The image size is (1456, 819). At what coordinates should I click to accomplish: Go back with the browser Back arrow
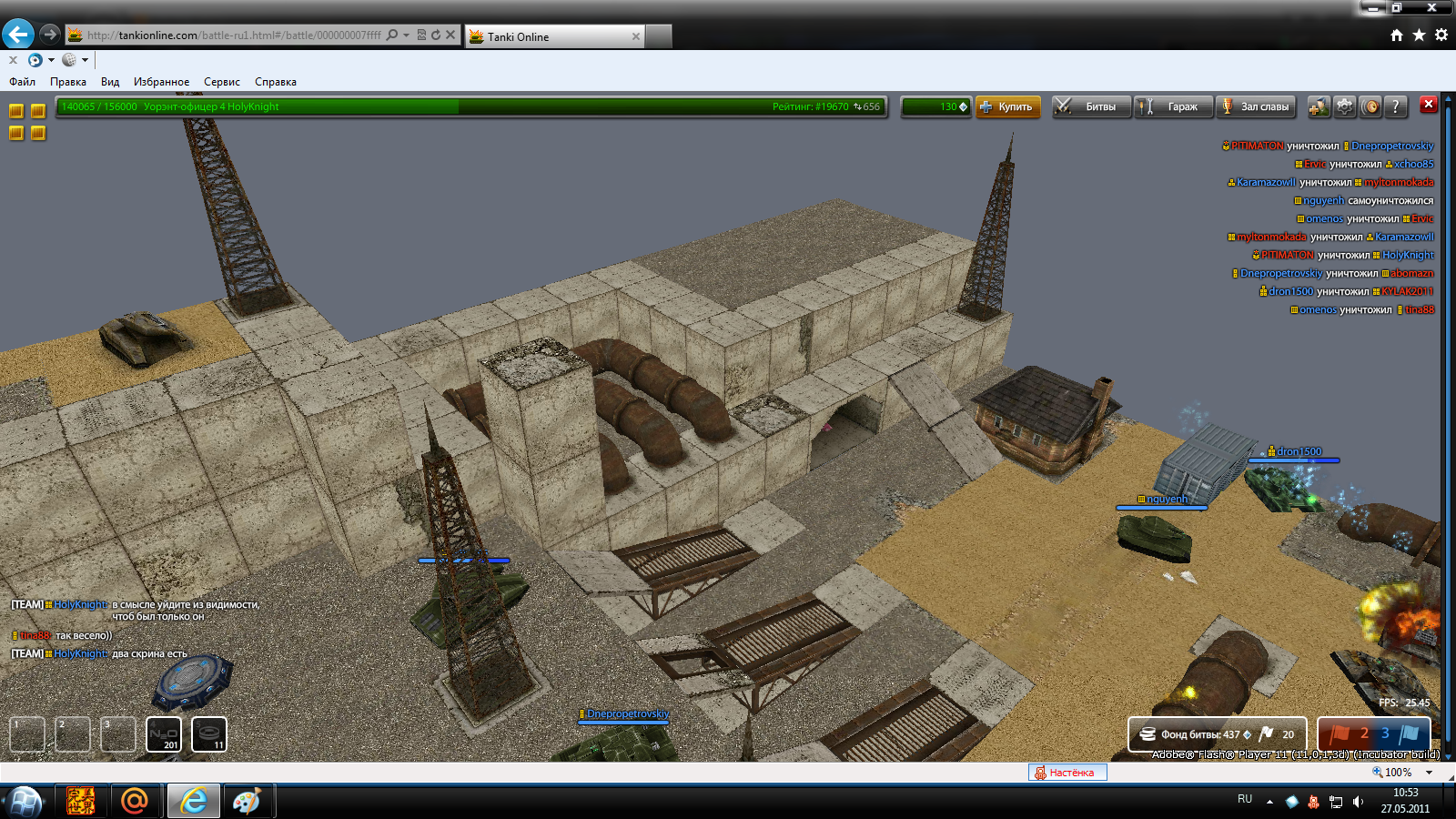(x=18, y=35)
